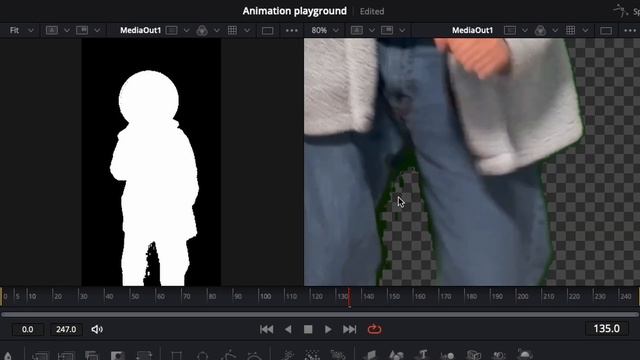Open right viewer three-dot options menu

(630, 31)
